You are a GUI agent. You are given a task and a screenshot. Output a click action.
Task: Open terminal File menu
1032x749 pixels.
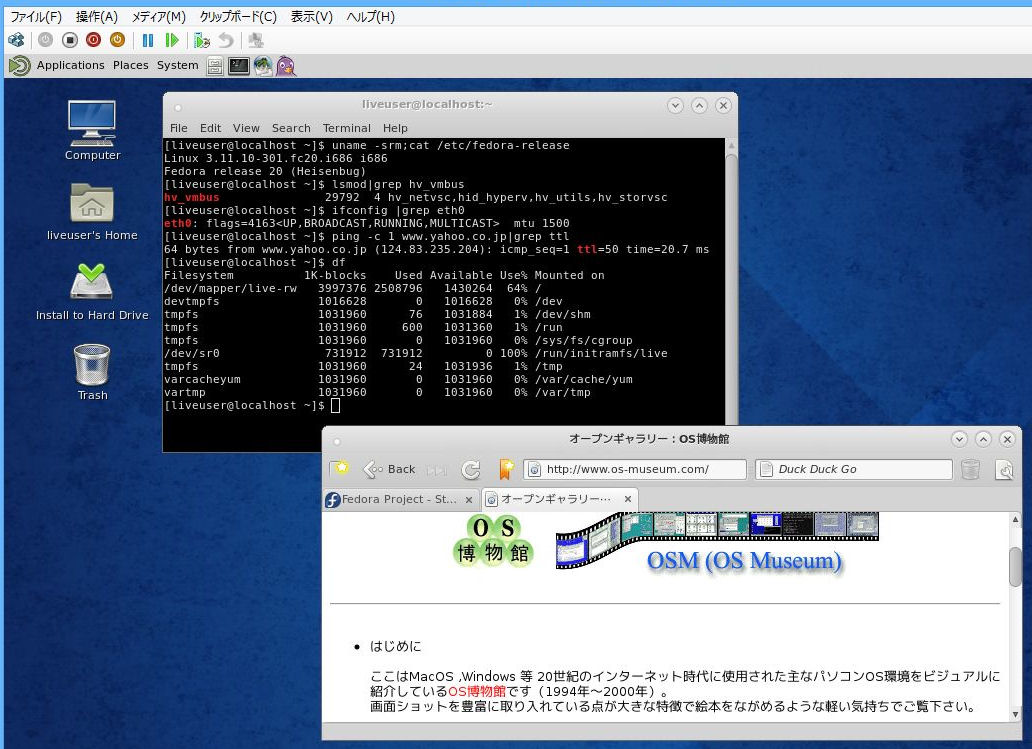(x=178, y=128)
